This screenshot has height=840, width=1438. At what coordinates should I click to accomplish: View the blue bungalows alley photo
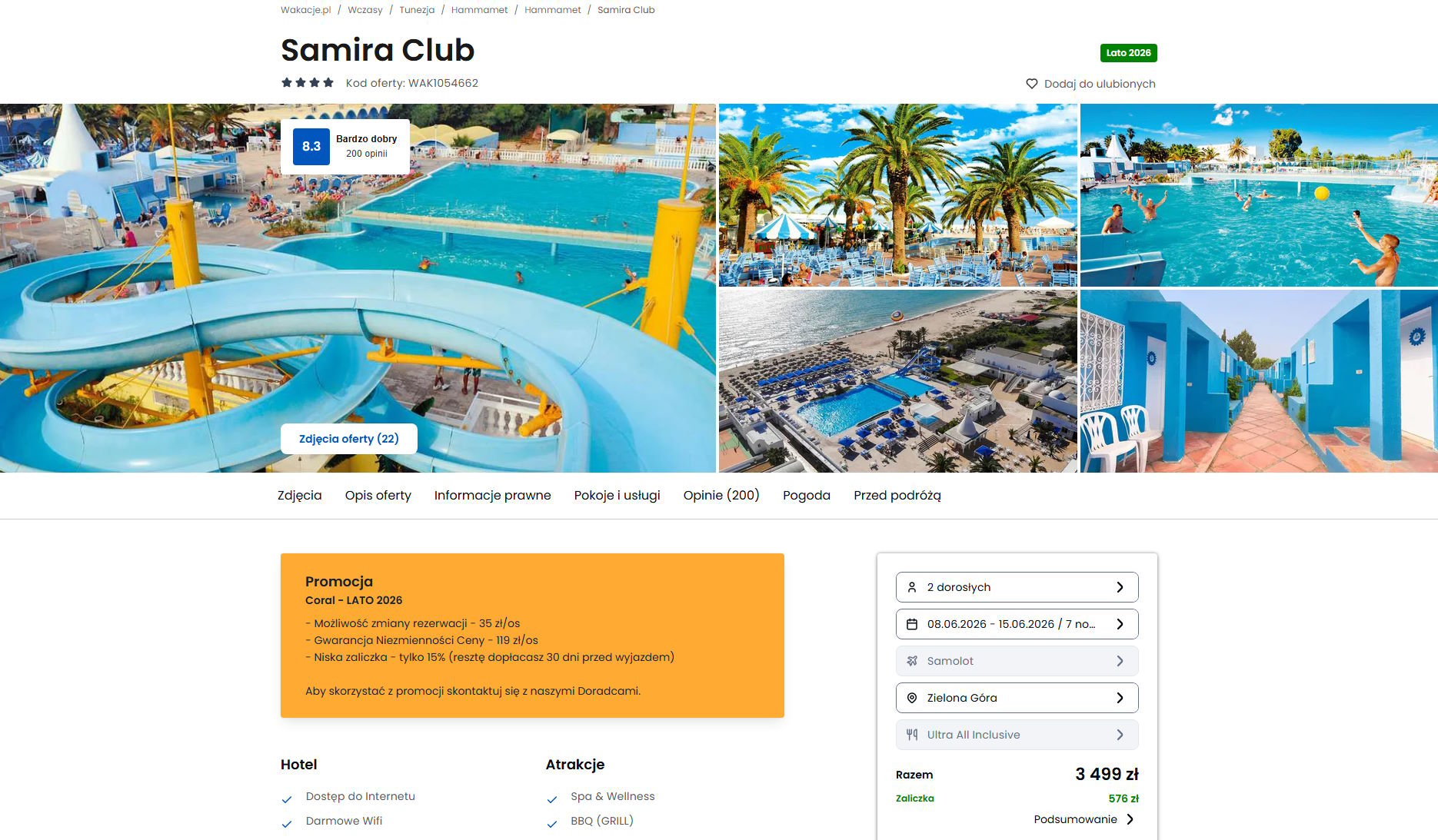[1259, 381]
